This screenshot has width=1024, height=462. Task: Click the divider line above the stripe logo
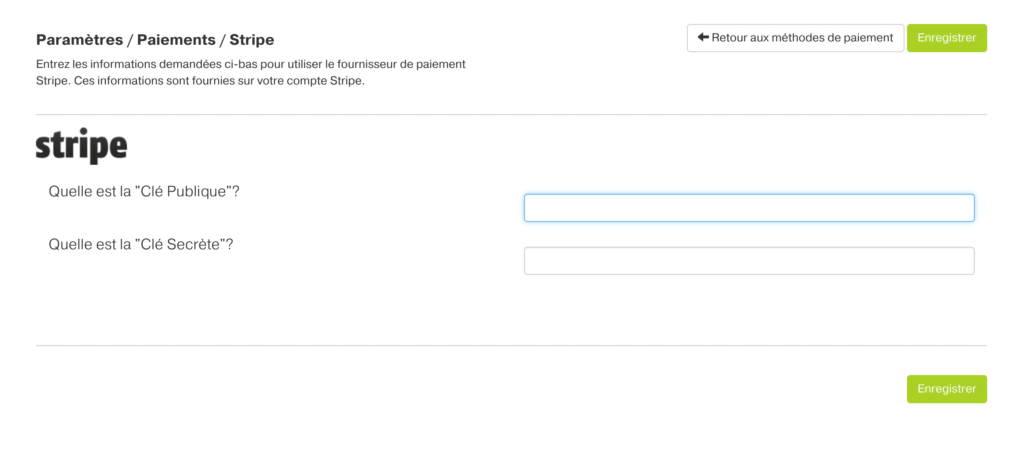tap(511, 114)
